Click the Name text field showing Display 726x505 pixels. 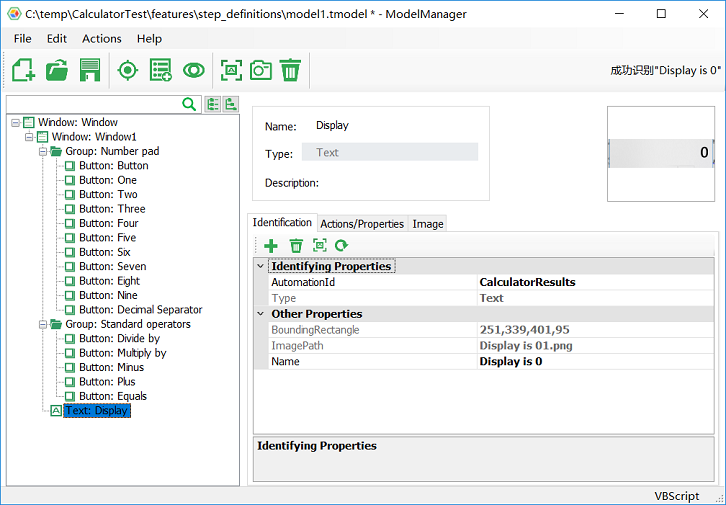(395, 126)
